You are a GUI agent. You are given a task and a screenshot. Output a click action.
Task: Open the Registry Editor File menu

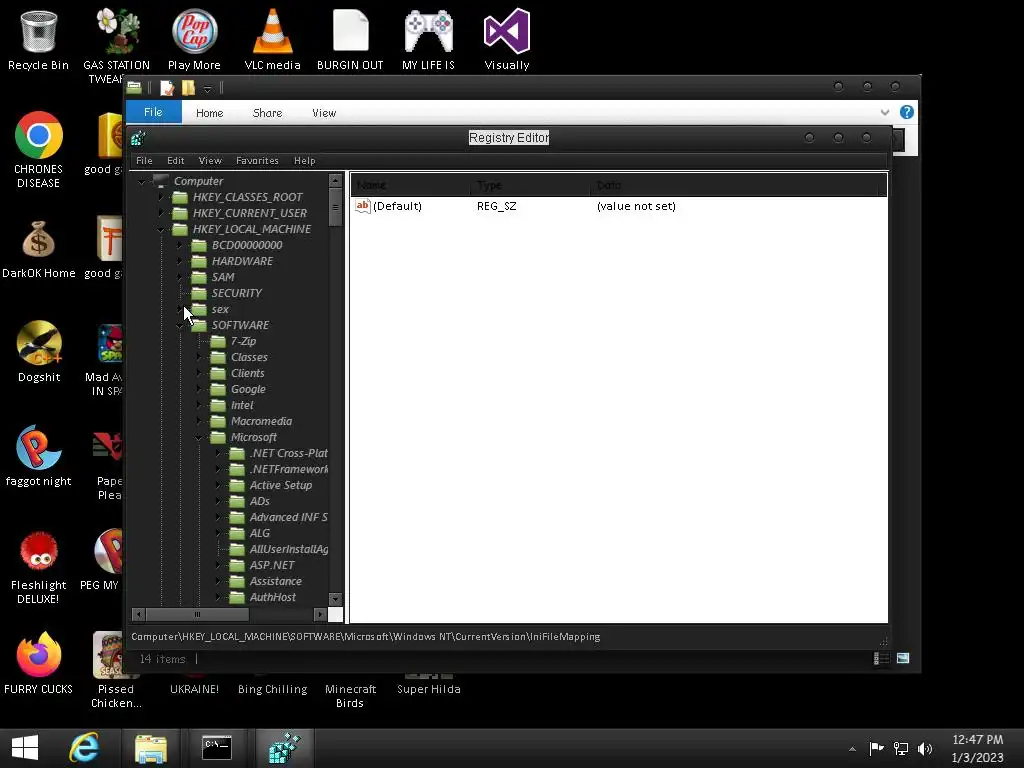(144, 161)
